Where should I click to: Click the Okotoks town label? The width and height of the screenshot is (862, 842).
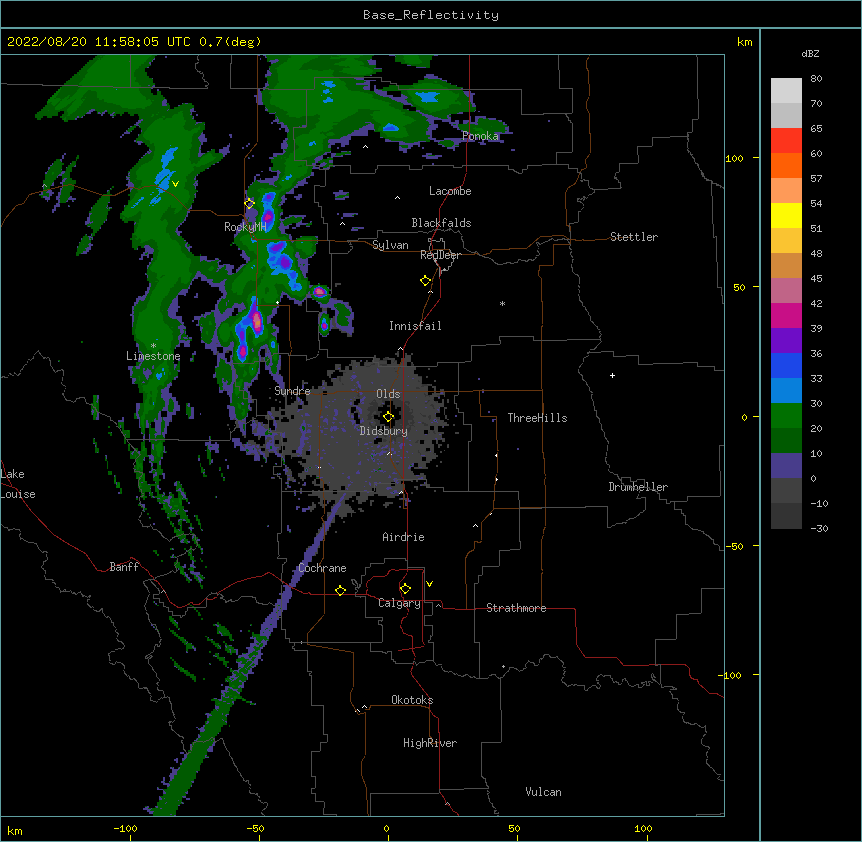point(412,700)
